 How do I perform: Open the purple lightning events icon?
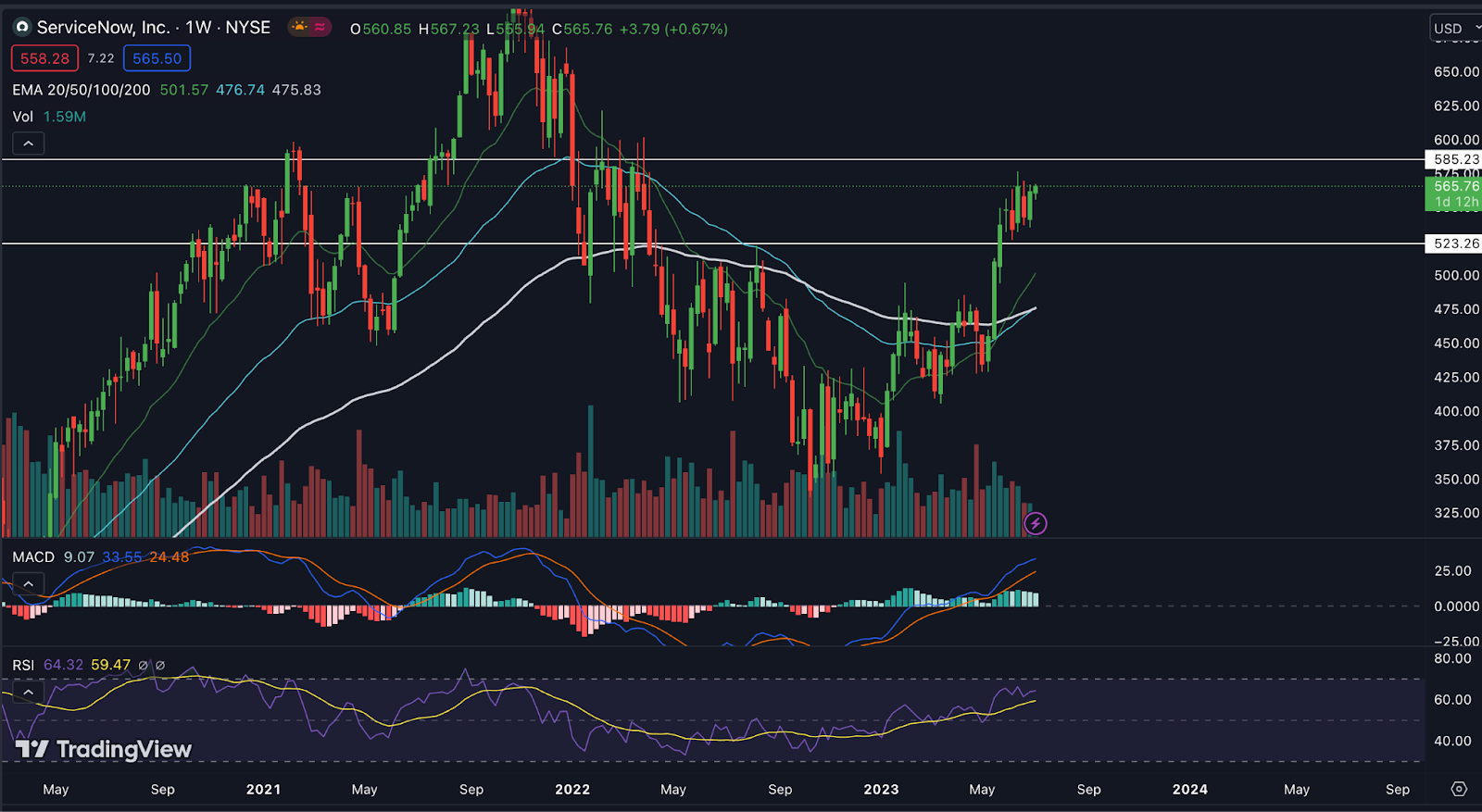[x=1036, y=524]
